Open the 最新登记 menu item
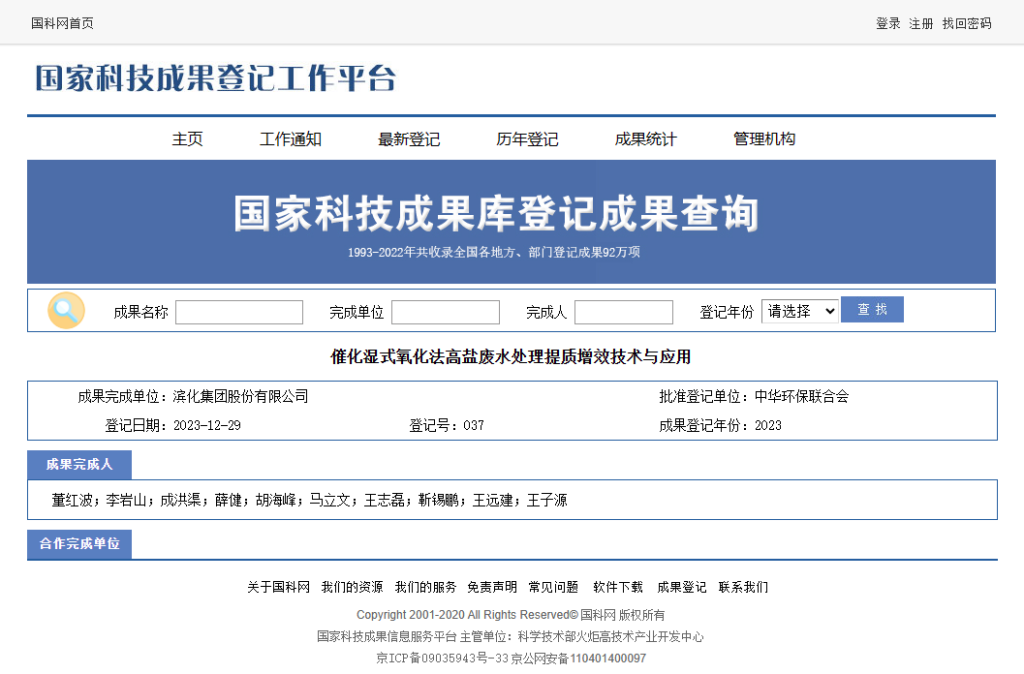This screenshot has width=1024, height=674. (409, 139)
